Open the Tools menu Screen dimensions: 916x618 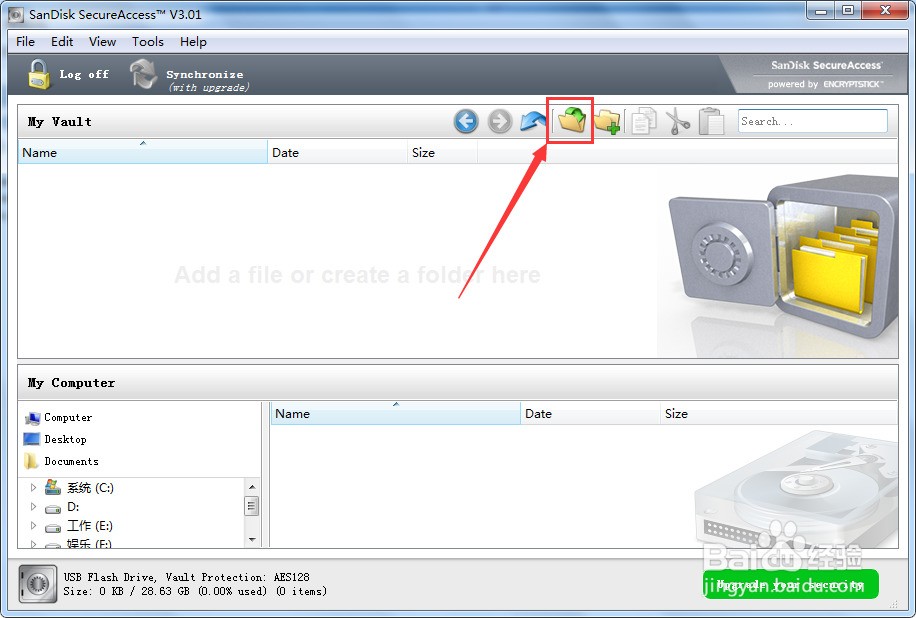[x=148, y=41]
